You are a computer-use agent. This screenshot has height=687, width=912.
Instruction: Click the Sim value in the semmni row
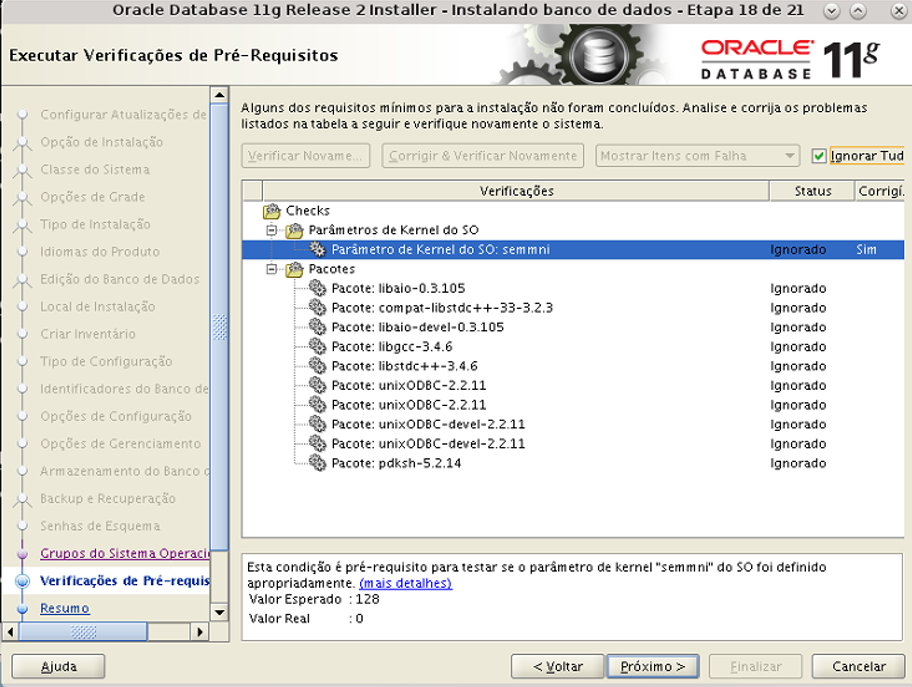point(866,250)
